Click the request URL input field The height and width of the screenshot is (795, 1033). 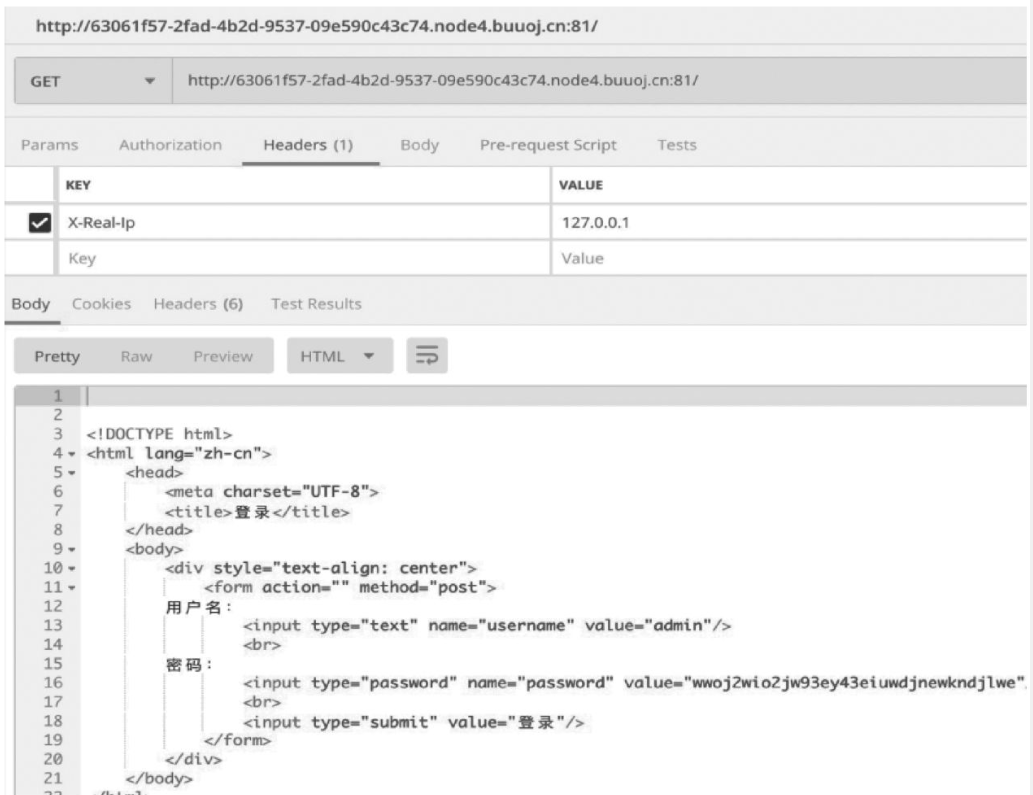[x=600, y=80]
